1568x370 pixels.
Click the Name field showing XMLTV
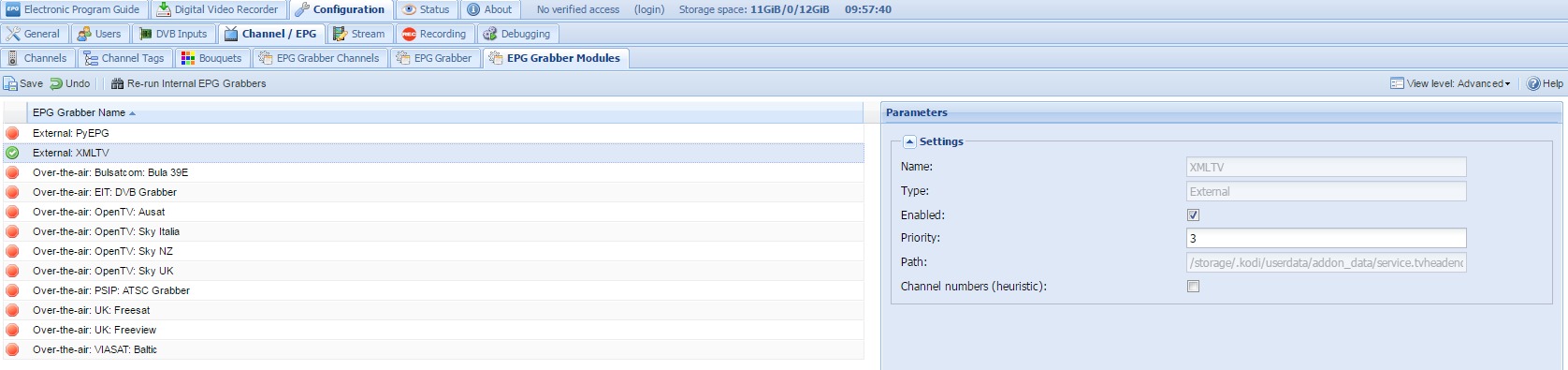point(1326,167)
